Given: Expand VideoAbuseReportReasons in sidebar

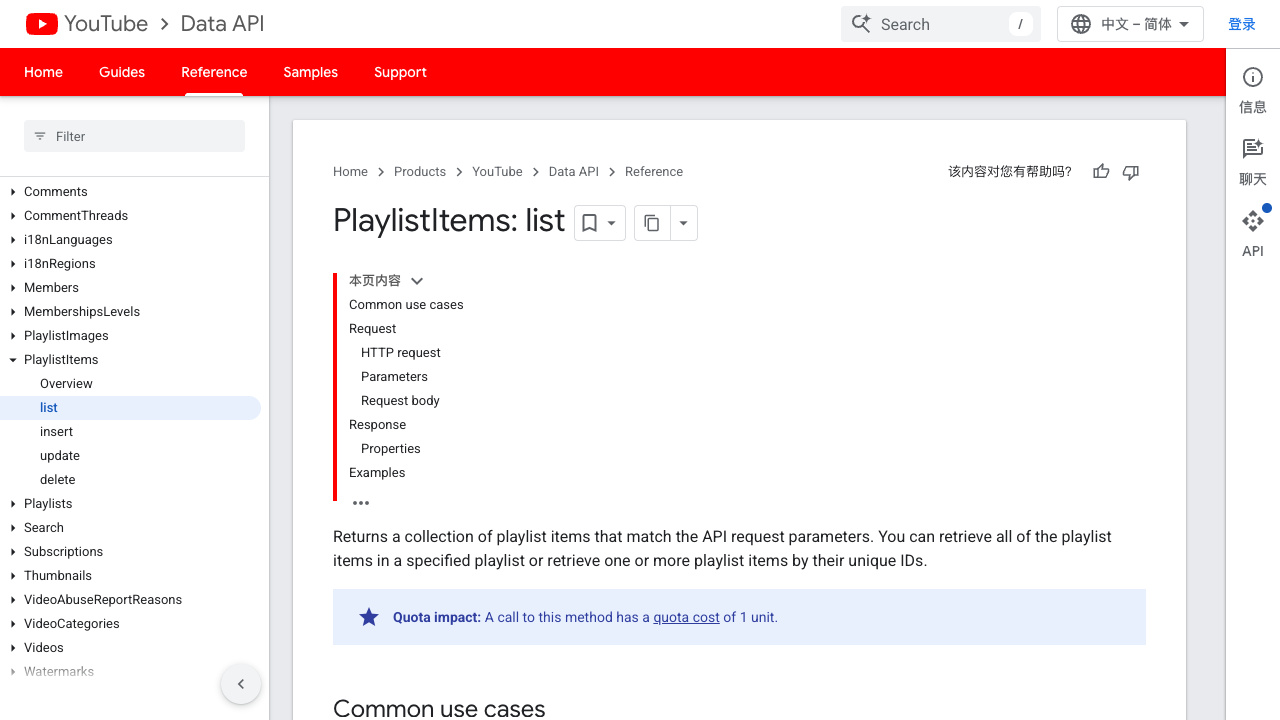Looking at the screenshot, I should pyautogui.click(x=13, y=600).
